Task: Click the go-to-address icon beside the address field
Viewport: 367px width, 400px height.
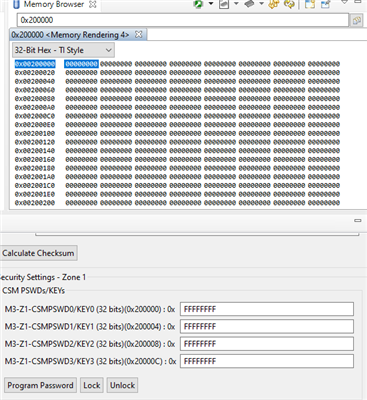Action: coord(357,21)
